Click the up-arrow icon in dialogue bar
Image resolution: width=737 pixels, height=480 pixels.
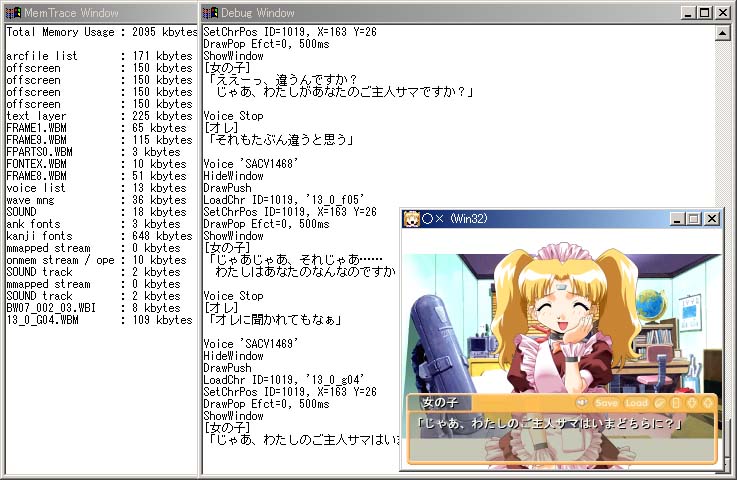(x=707, y=403)
